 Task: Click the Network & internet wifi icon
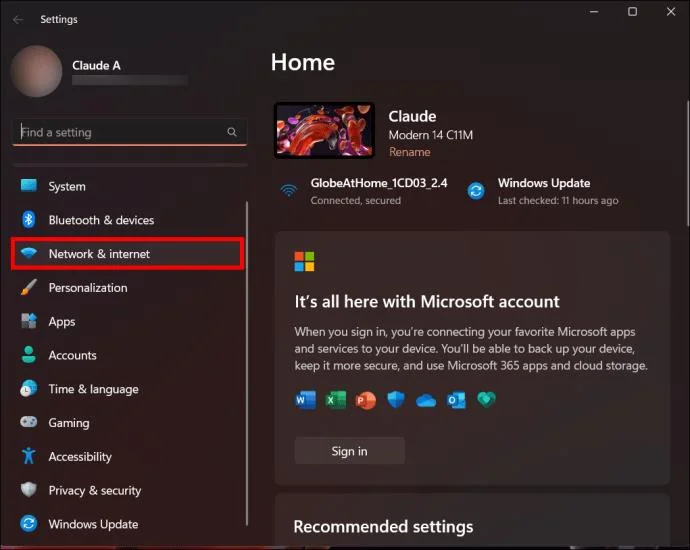pyautogui.click(x=29, y=253)
